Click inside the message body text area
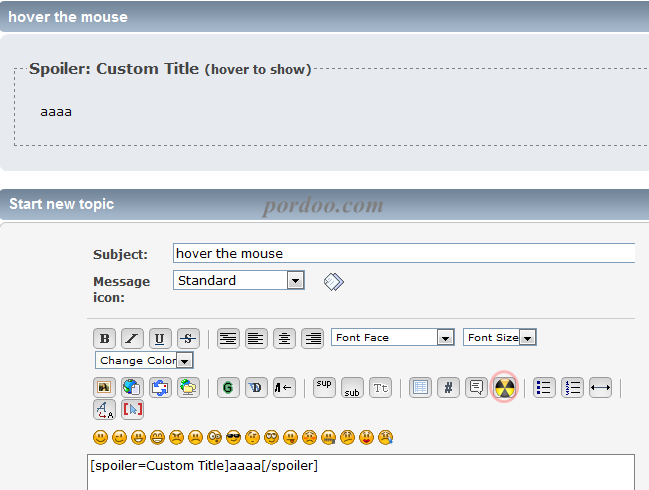 coord(361,472)
